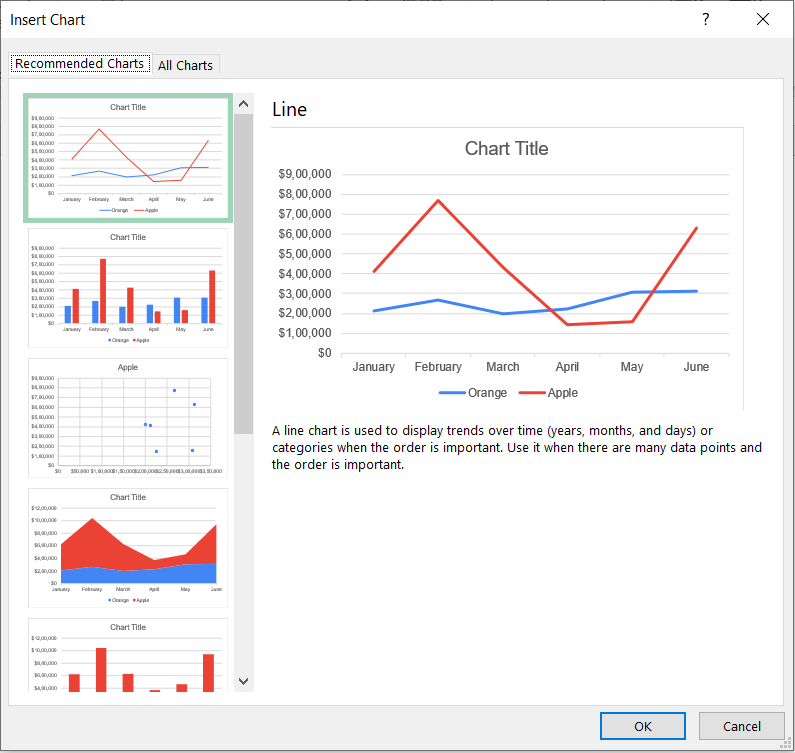Click the $5,00,000 axis value in preview
Screen dimensions: 795x753
[x=305, y=254]
